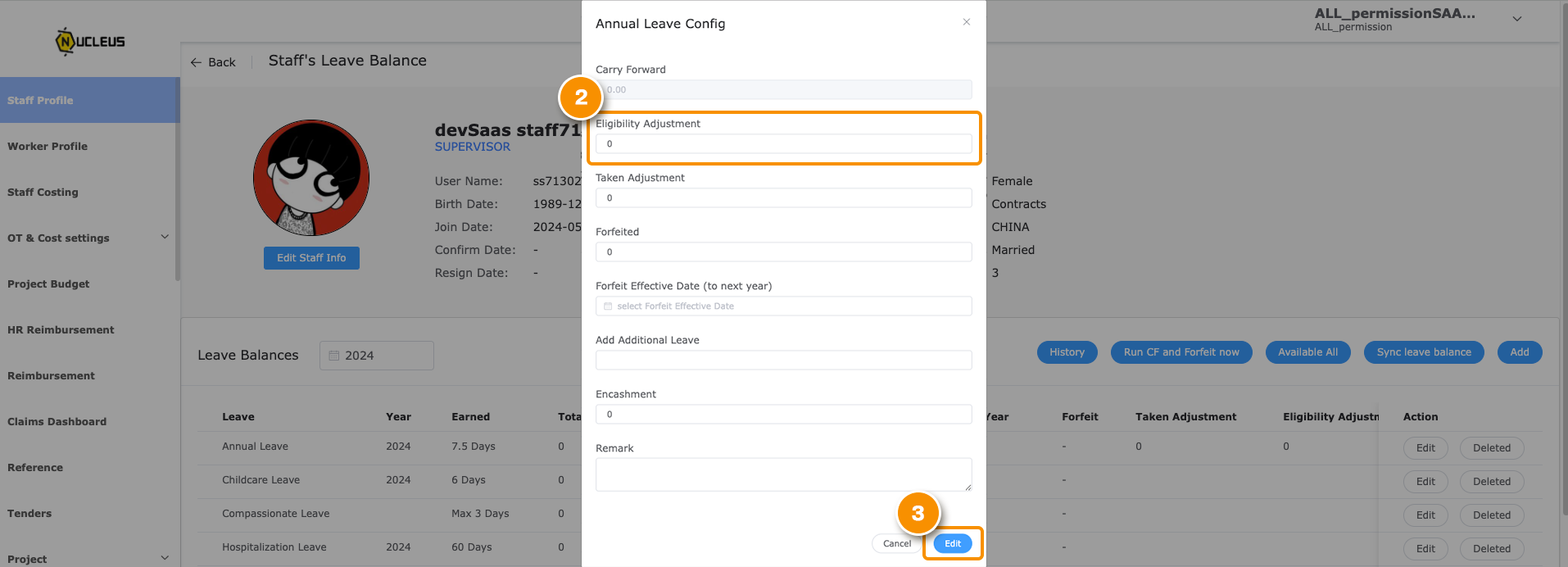Click the Forfeit Effective Date calendar icon

click(608, 306)
